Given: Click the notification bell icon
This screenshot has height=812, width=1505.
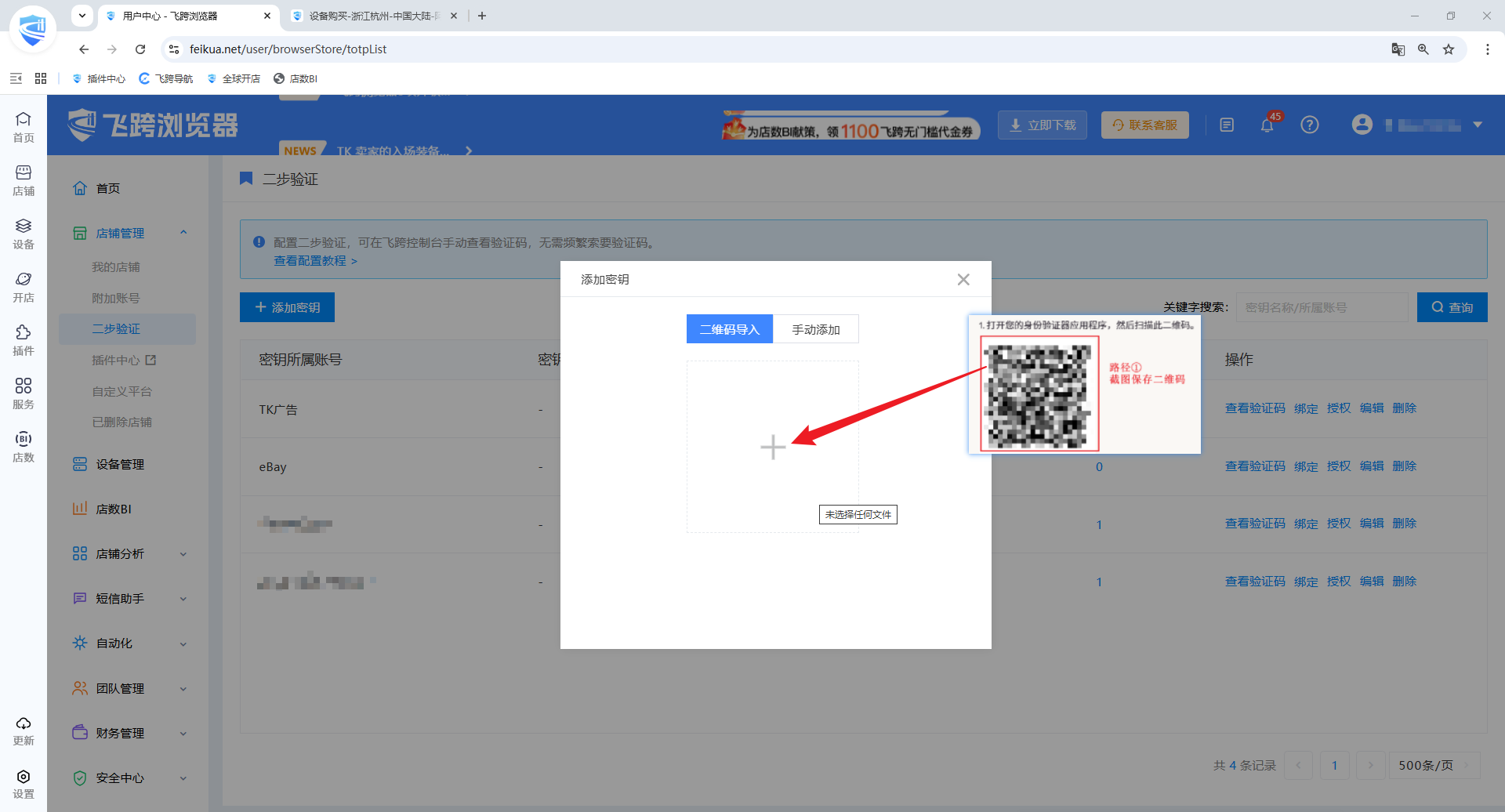Looking at the screenshot, I should coord(1267,125).
